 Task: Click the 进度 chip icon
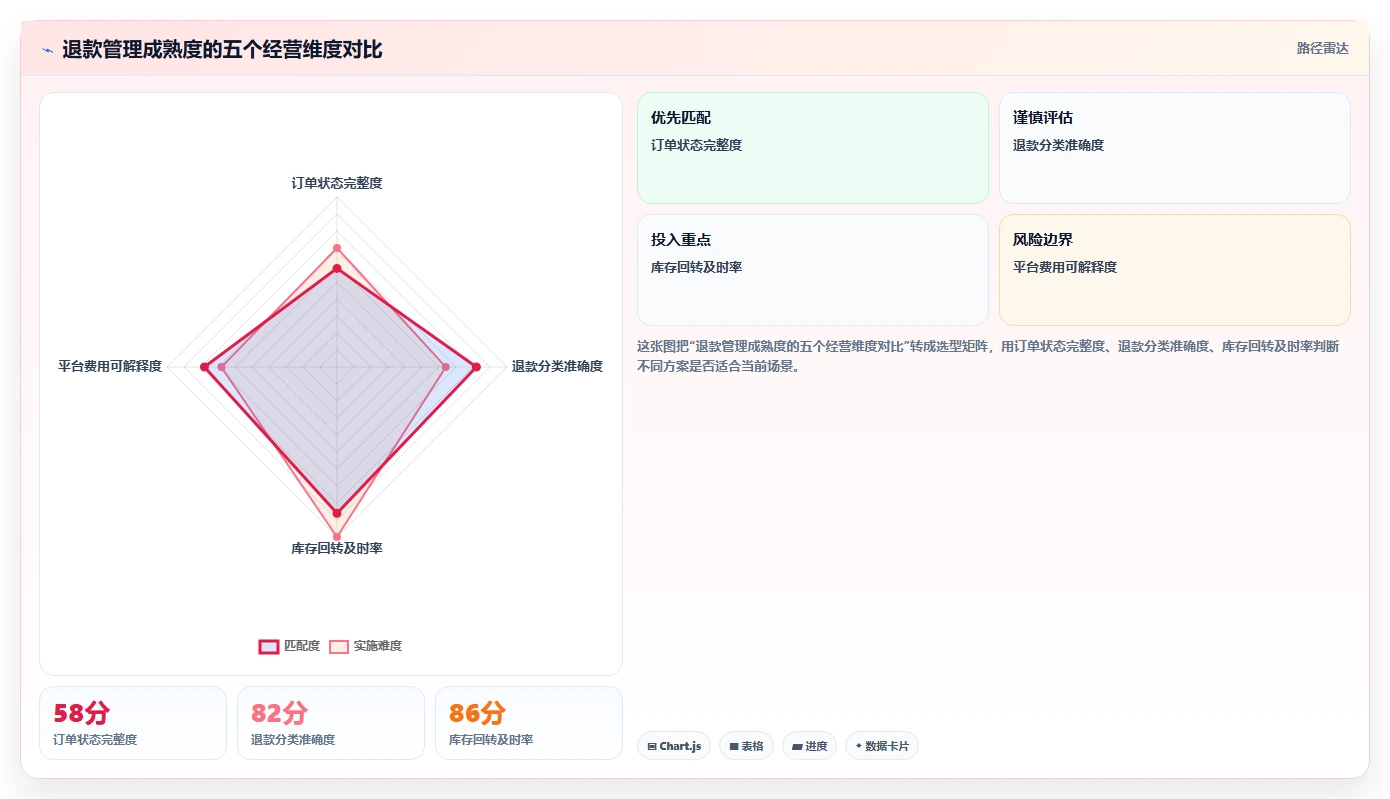pyautogui.click(x=797, y=747)
